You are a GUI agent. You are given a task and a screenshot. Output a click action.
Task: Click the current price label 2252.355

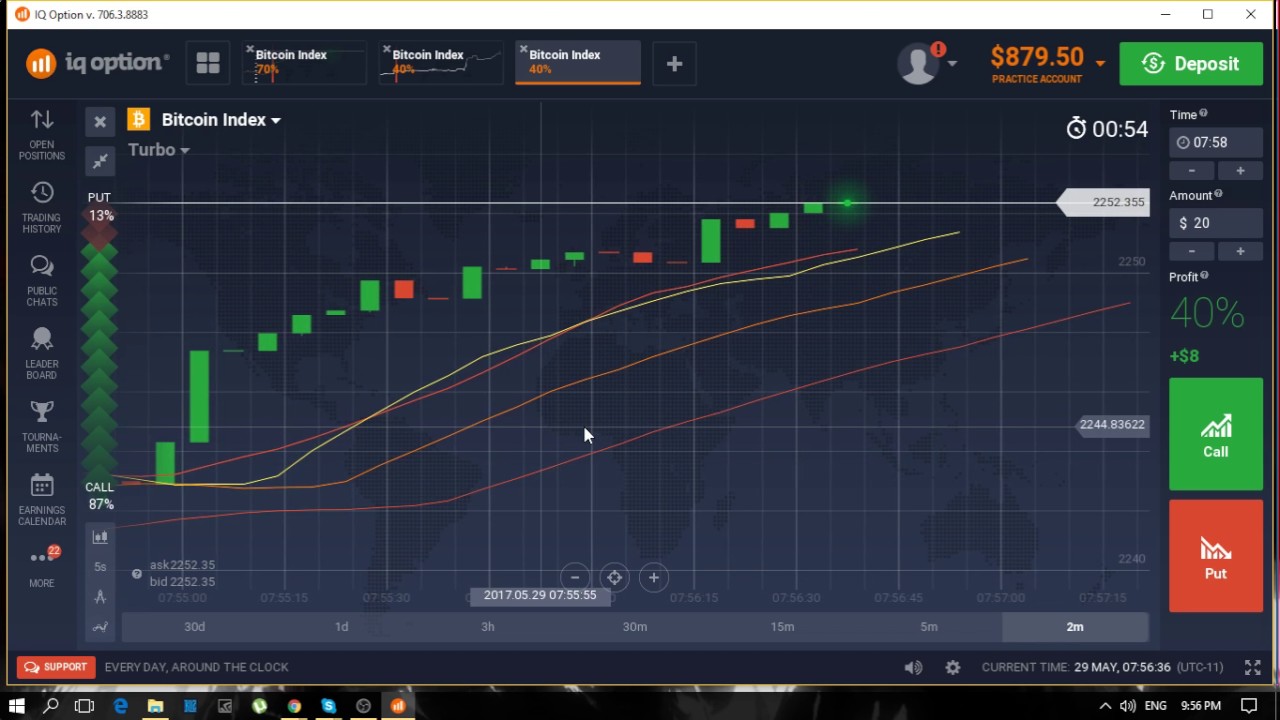click(x=1104, y=202)
